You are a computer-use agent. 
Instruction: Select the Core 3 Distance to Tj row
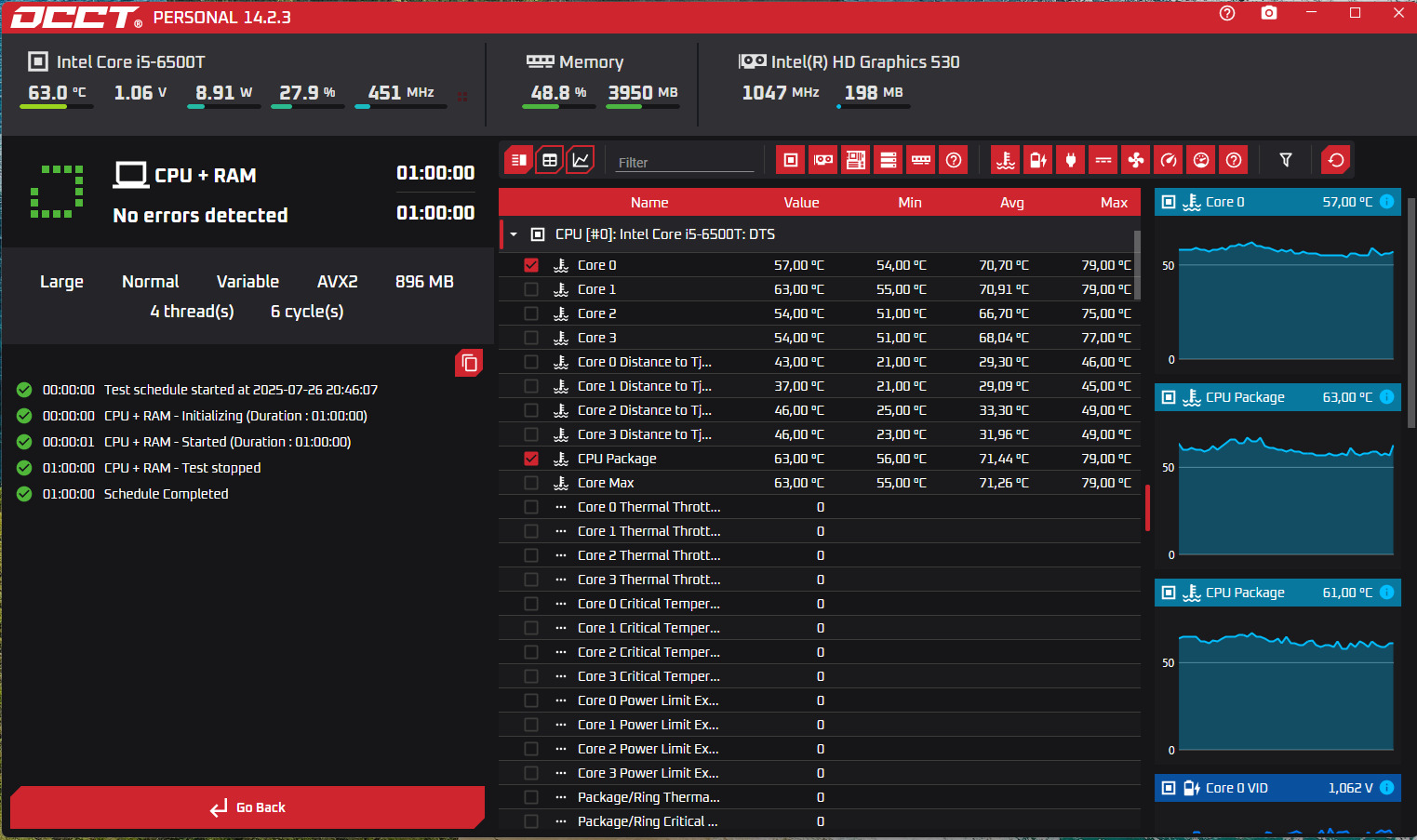click(820, 434)
